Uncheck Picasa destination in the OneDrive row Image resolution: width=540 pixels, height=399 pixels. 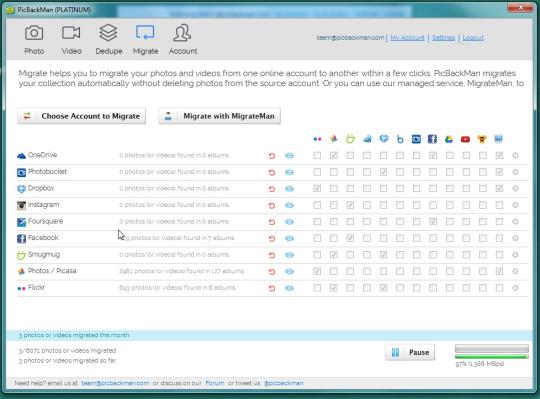coord(334,155)
